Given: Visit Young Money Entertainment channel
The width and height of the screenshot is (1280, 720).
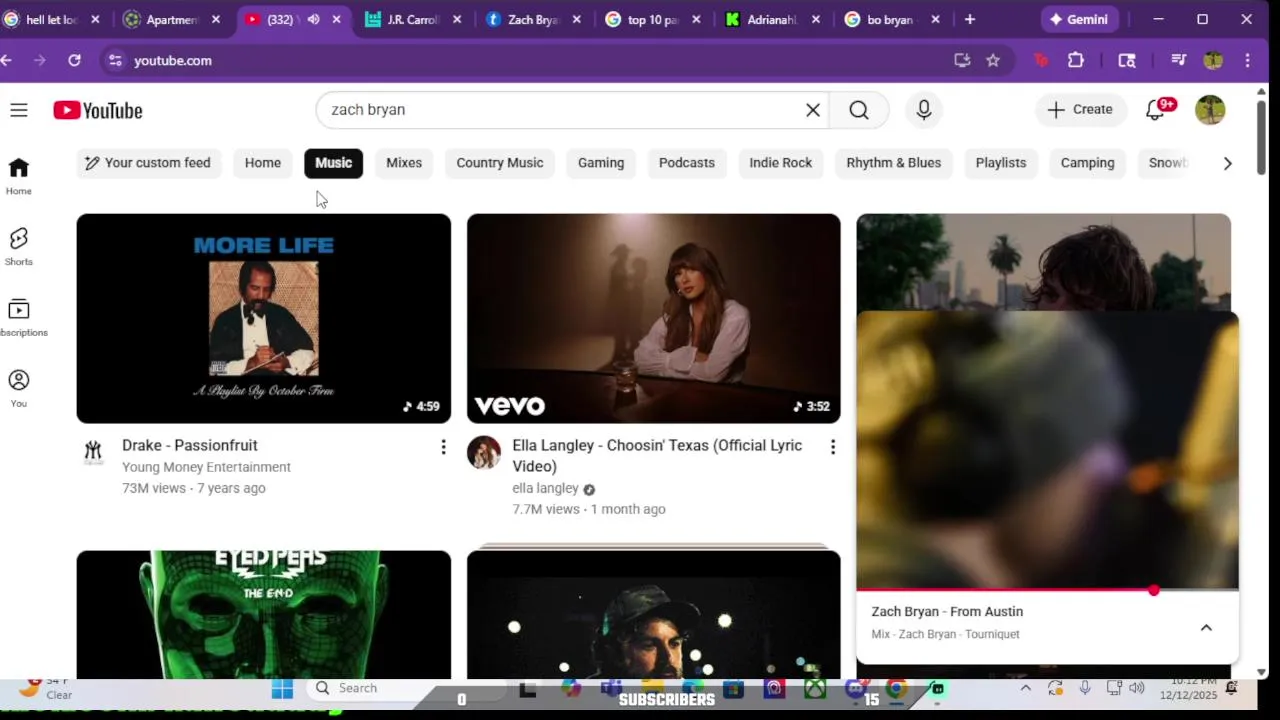Looking at the screenshot, I should 206,467.
